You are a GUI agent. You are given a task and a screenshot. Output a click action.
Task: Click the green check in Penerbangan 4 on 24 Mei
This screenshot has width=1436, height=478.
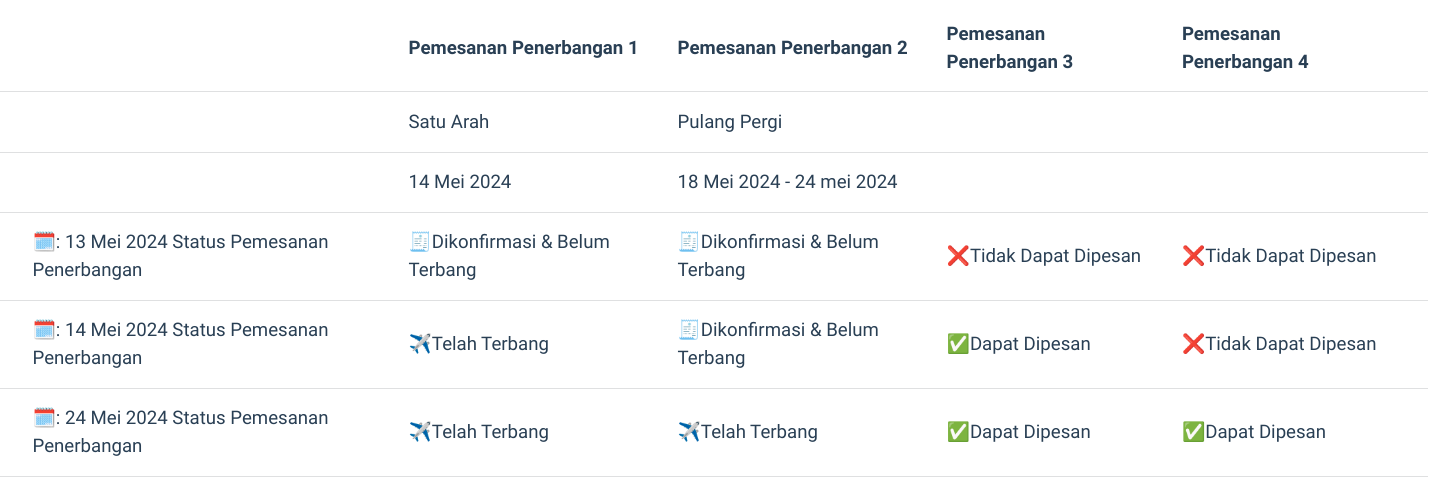(x=1193, y=431)
